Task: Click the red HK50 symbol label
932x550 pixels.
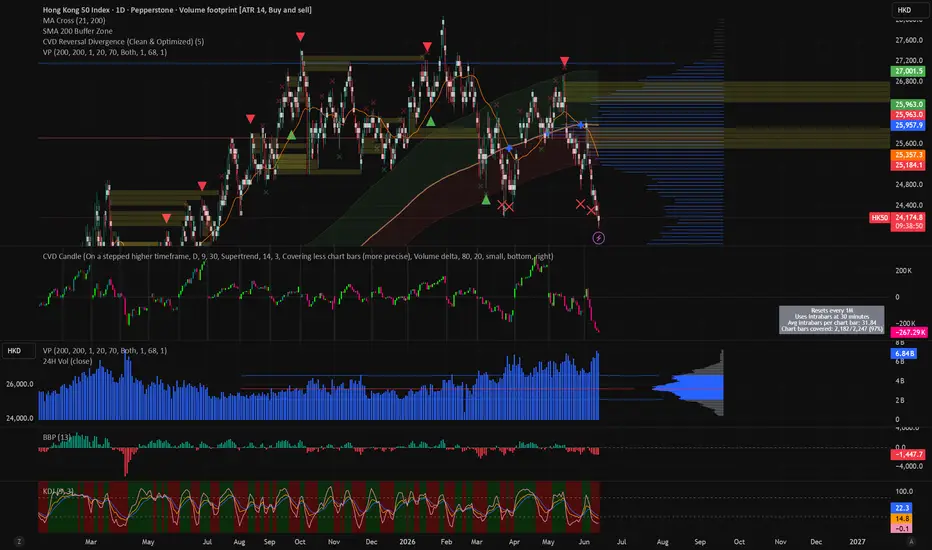Action: pyautogui.click(x=879, y=218)
